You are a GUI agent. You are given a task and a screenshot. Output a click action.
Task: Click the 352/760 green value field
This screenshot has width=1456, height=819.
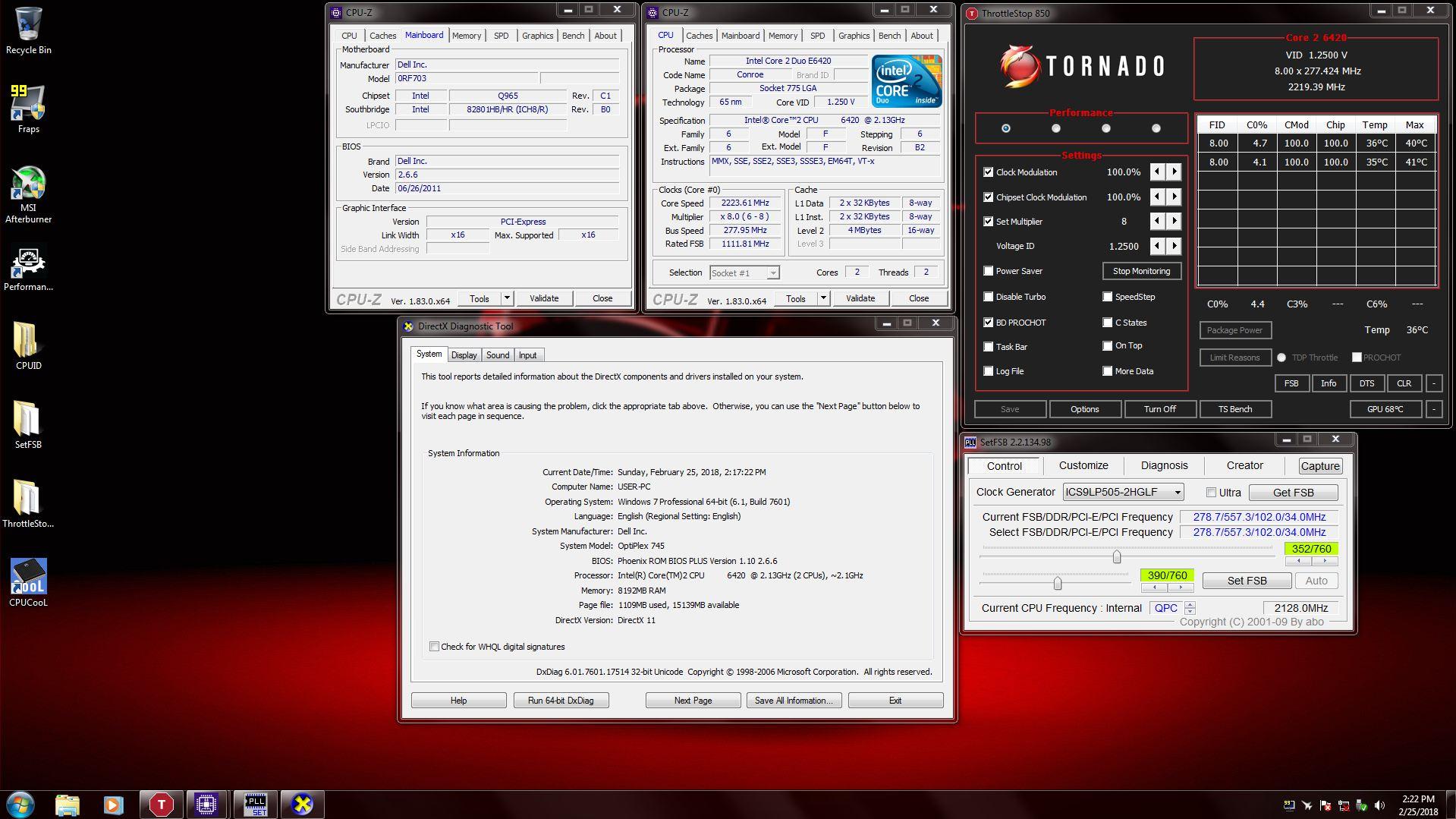(1311, 549)
